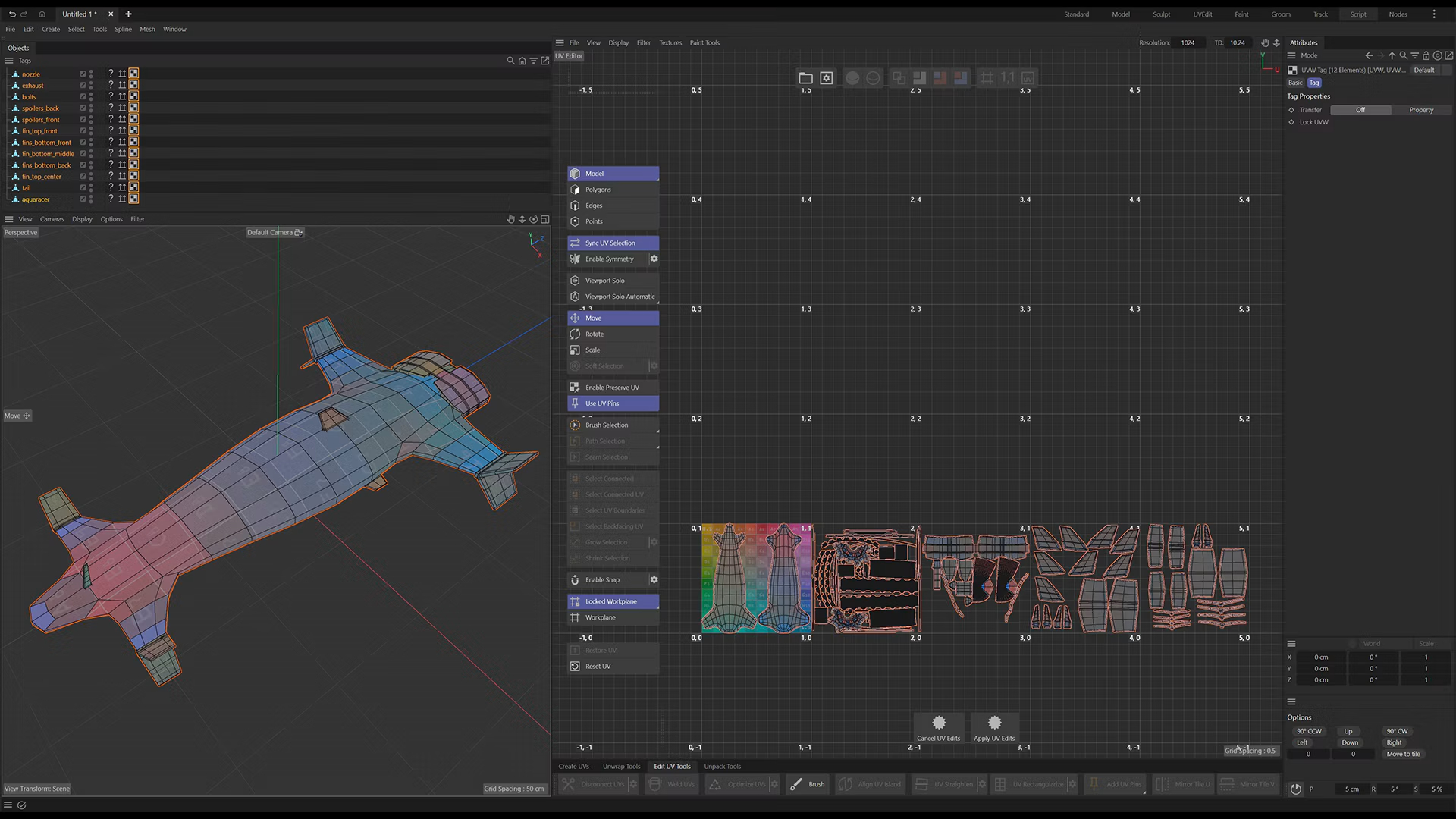This screenshot has height=819, width=1456.
Task: Click the Move to tile button
Action: coord(1403,755)
